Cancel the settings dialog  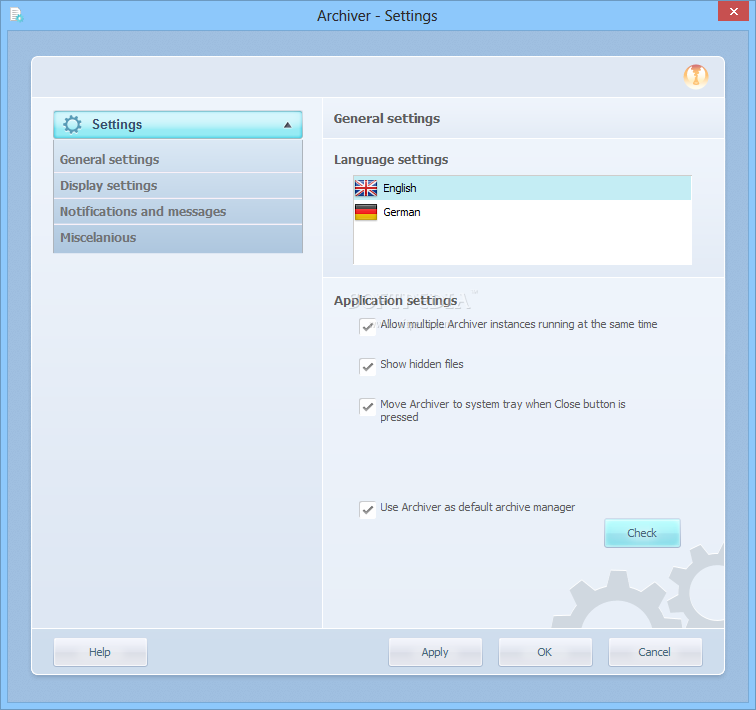coord(655,652)
